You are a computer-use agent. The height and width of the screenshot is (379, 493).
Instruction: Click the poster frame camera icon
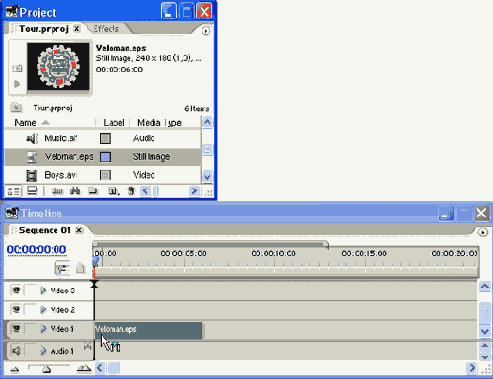tap(17, 69)
